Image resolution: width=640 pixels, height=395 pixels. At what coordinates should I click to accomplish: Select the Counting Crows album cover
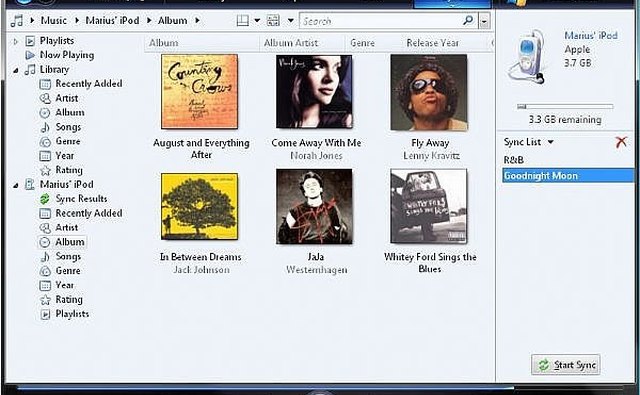[x=199, y=92]
